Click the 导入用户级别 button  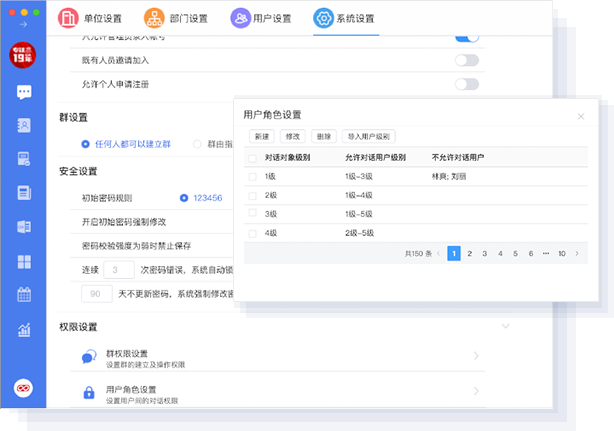pyautogui.click(x=370, y=136)
